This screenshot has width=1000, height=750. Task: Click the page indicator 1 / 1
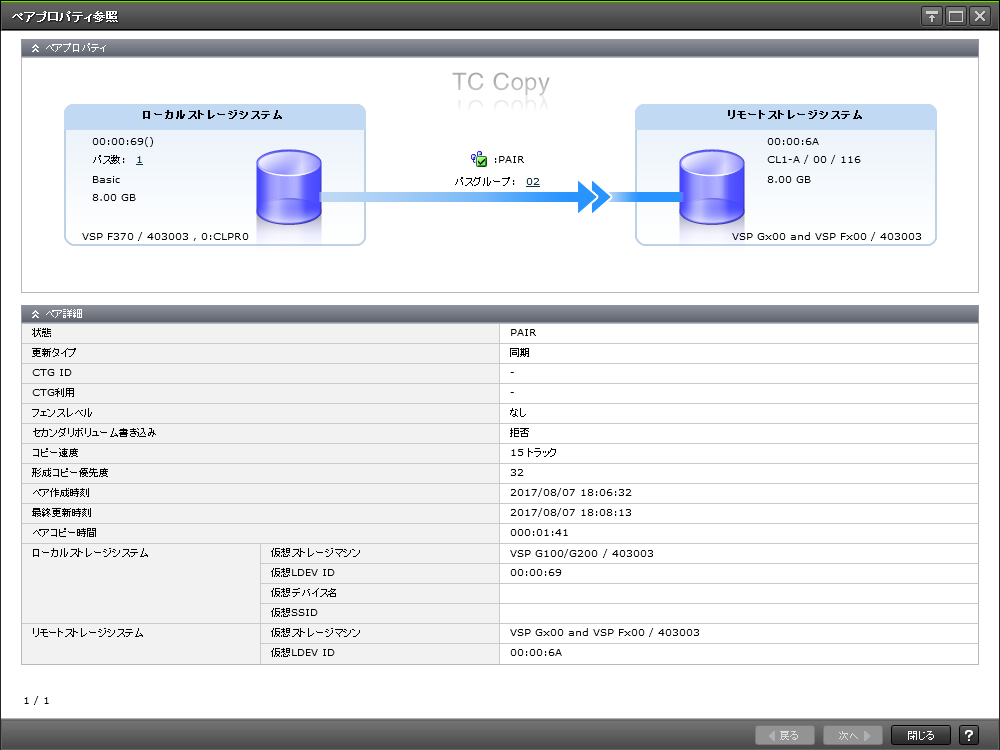[x=36, y=700]
